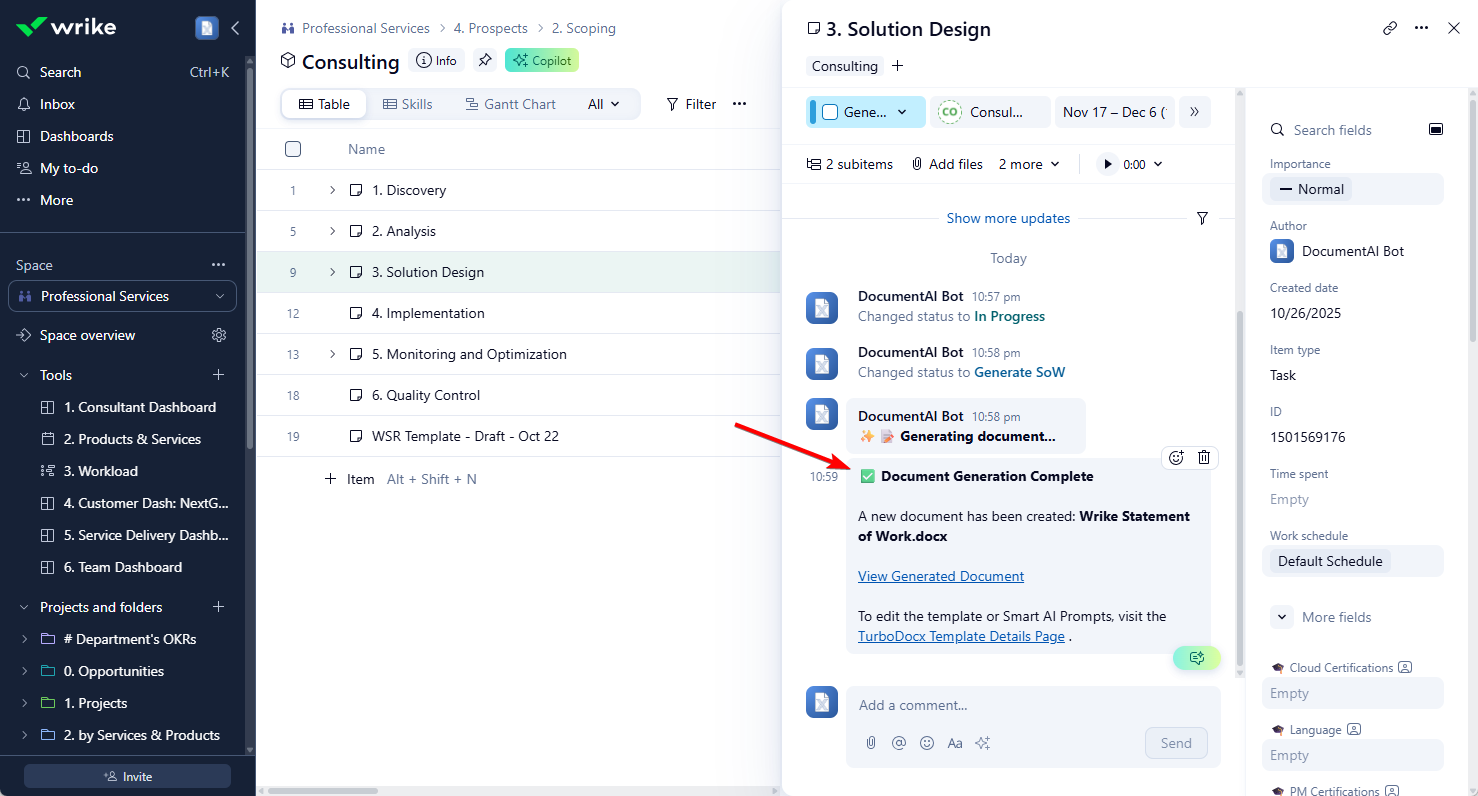Open the View Generated Document link
Image resolution: width=1478 pixels, height=796 pixels.
[941, 576]
